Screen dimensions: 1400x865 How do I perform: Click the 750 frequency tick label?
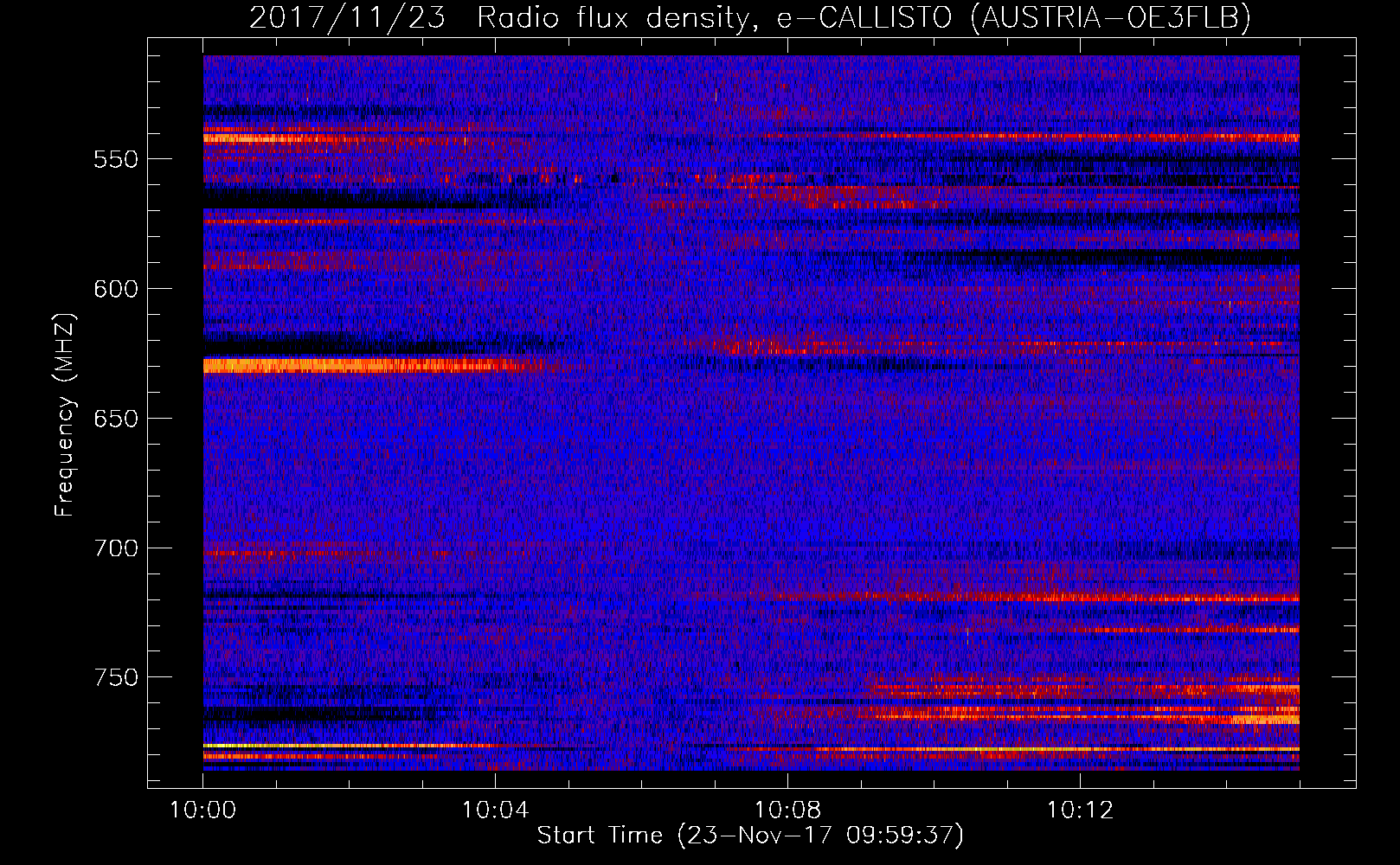116,677
